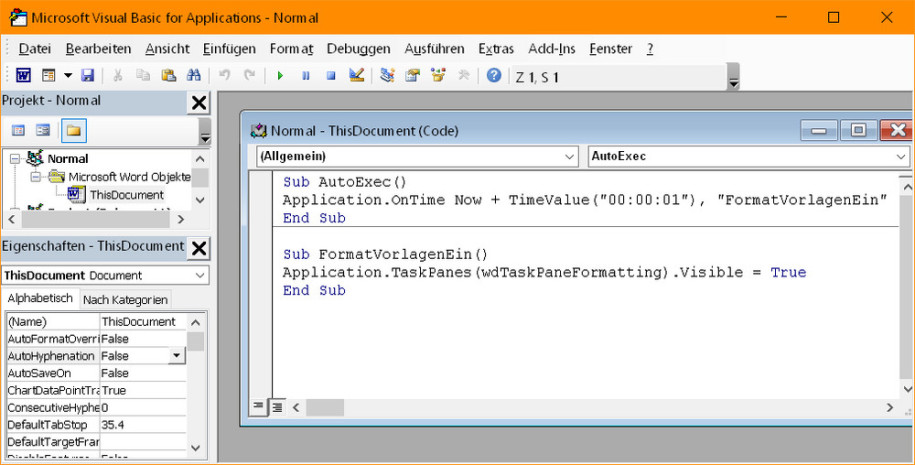Open the ThisDocument Document object dropdown
The height and width of the screenshot is (465, 915).
point(200,275)
